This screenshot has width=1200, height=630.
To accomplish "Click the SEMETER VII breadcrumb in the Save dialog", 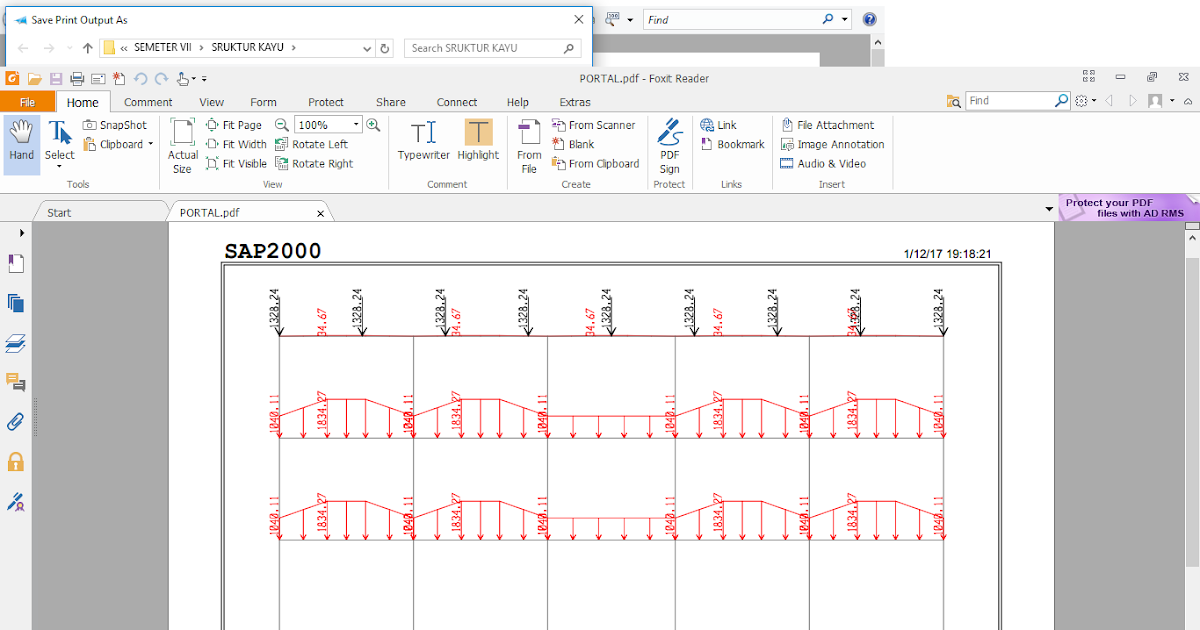I will coord(163,48).
